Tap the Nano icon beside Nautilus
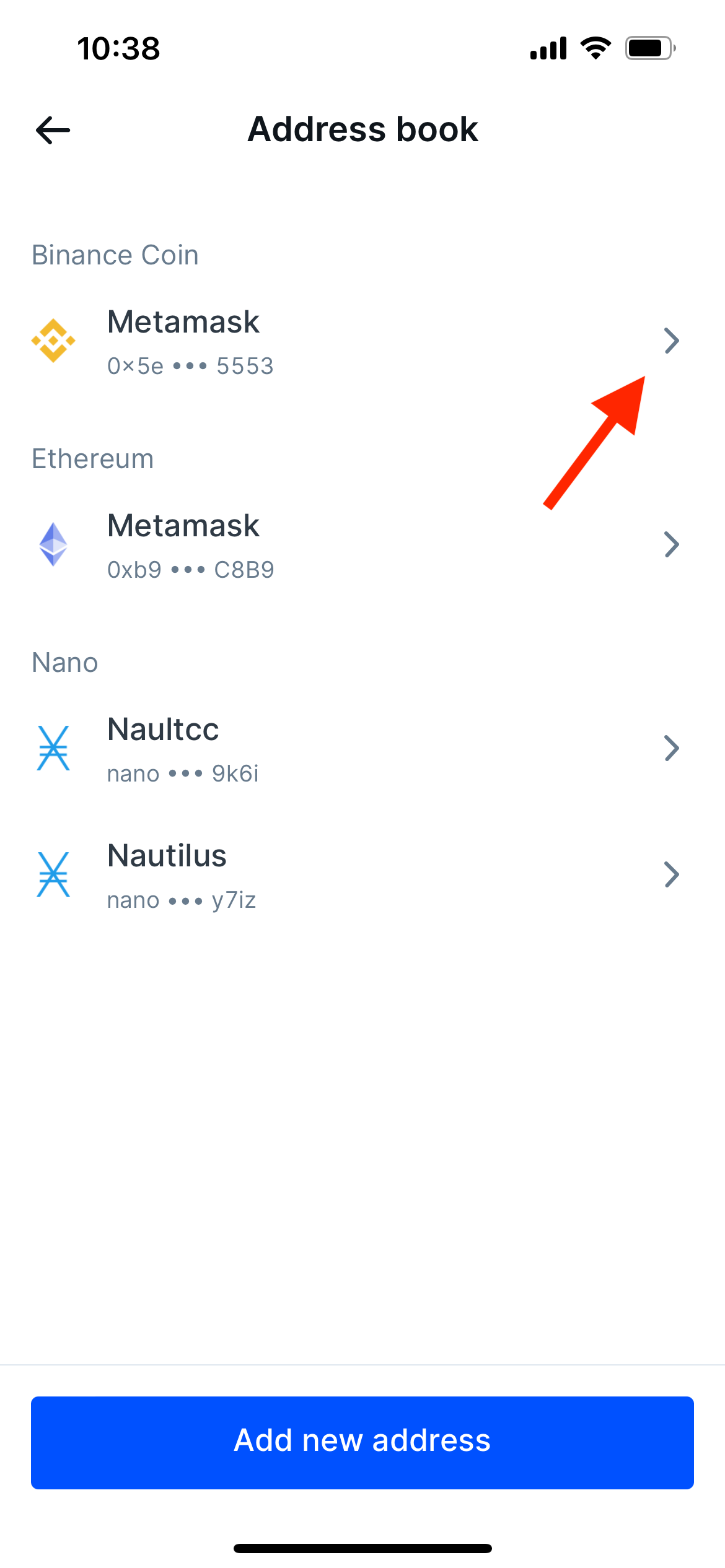 (53, 874)
